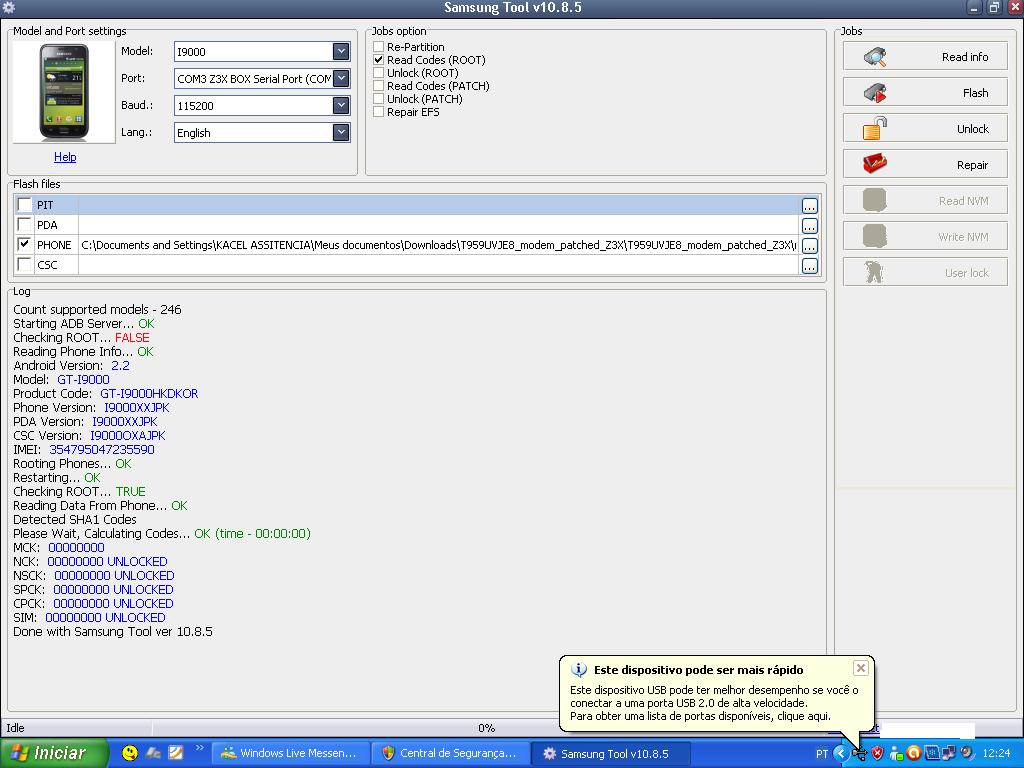Click the Repair job button
Viewport: 1024px width, 768px height.
[925, 165]
